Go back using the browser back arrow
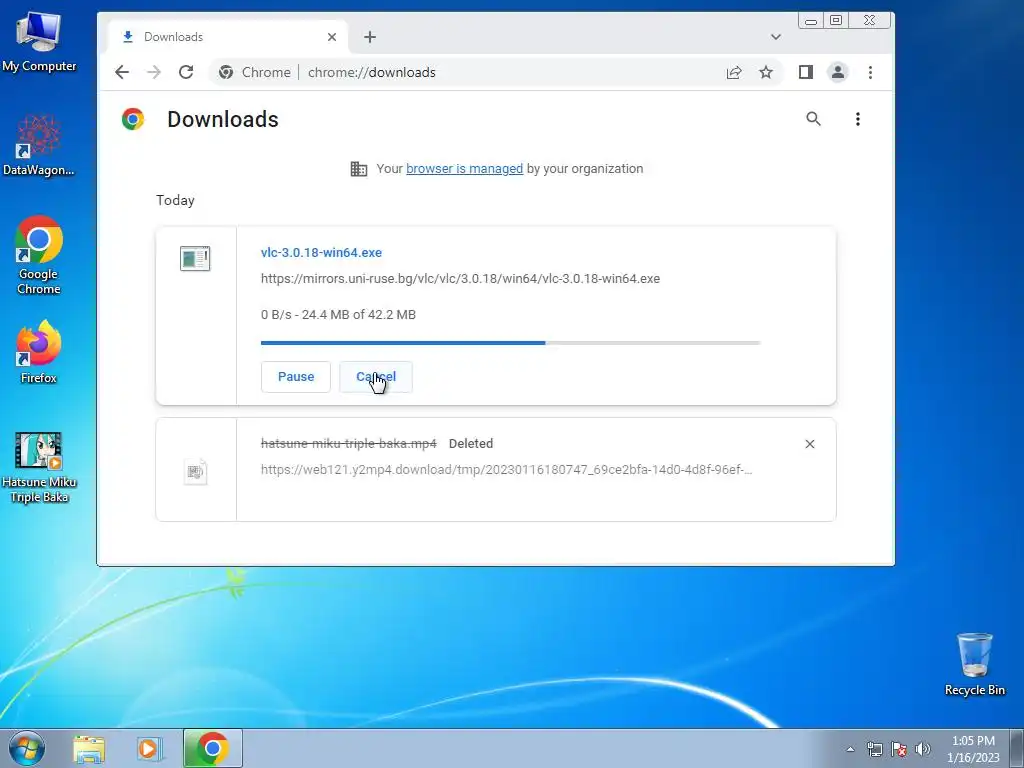 pyautogui.click(x=122, y=72)
